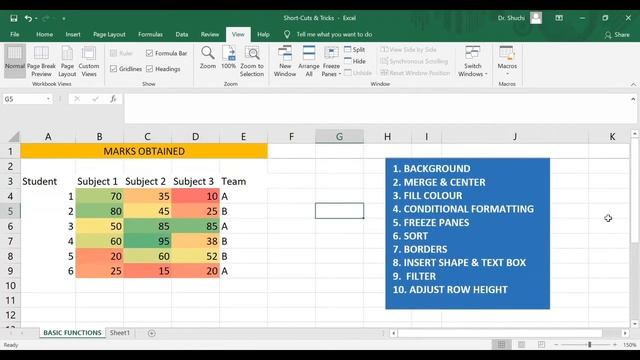Image resolution: width=640 pixels, height=360 pixels.
Task: Click zoom in plus button
Action: tap(615, 345)
